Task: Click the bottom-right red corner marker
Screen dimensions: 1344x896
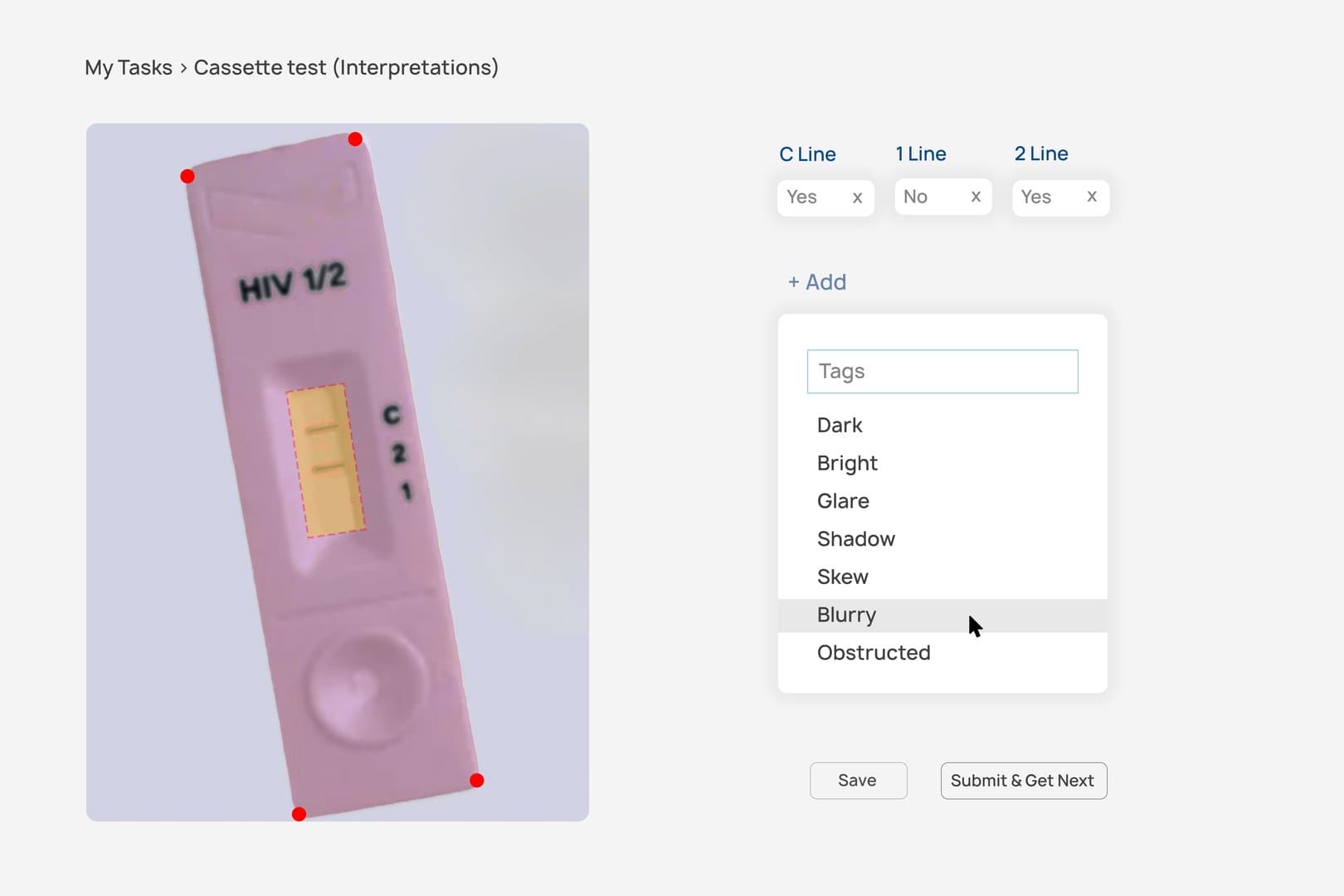Action: (477, 780)
